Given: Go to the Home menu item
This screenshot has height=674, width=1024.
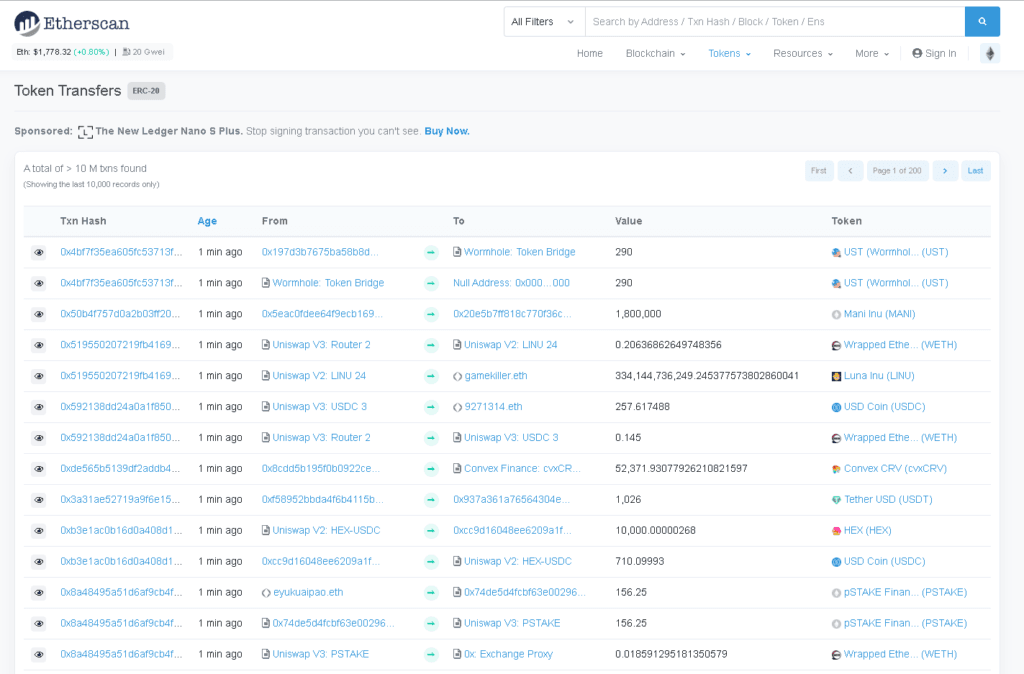Looking at the screenshot, I should (x=589, y=54).
